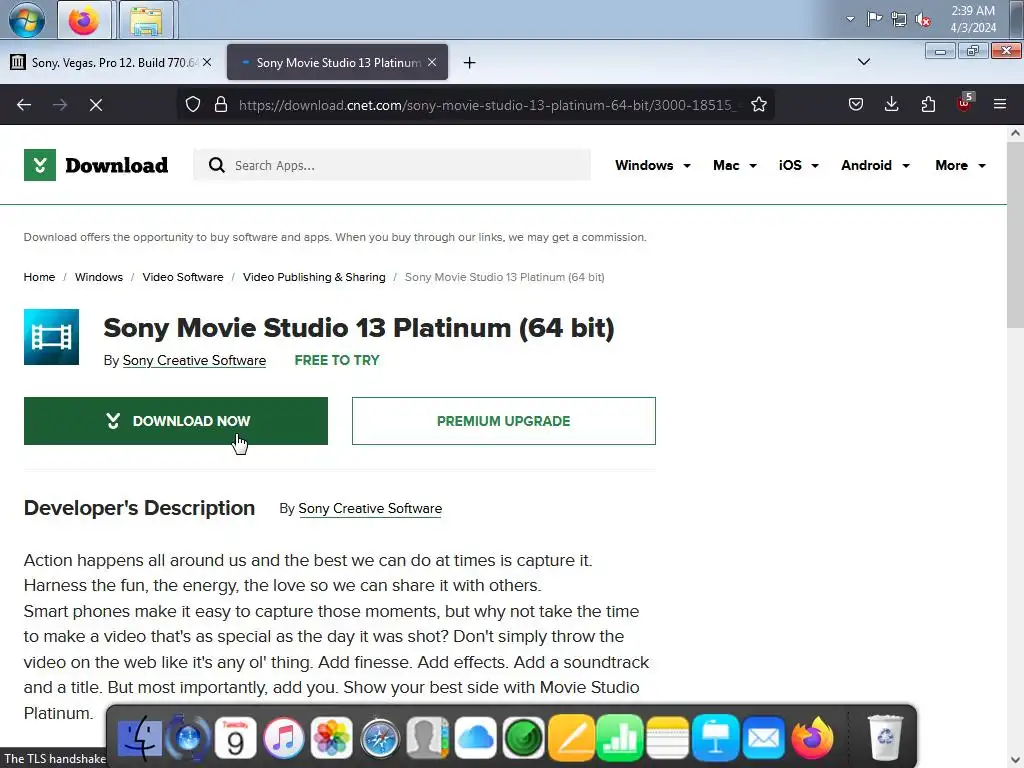Expand the More menu
1024x768 pixels.
[x=960, y=165]
